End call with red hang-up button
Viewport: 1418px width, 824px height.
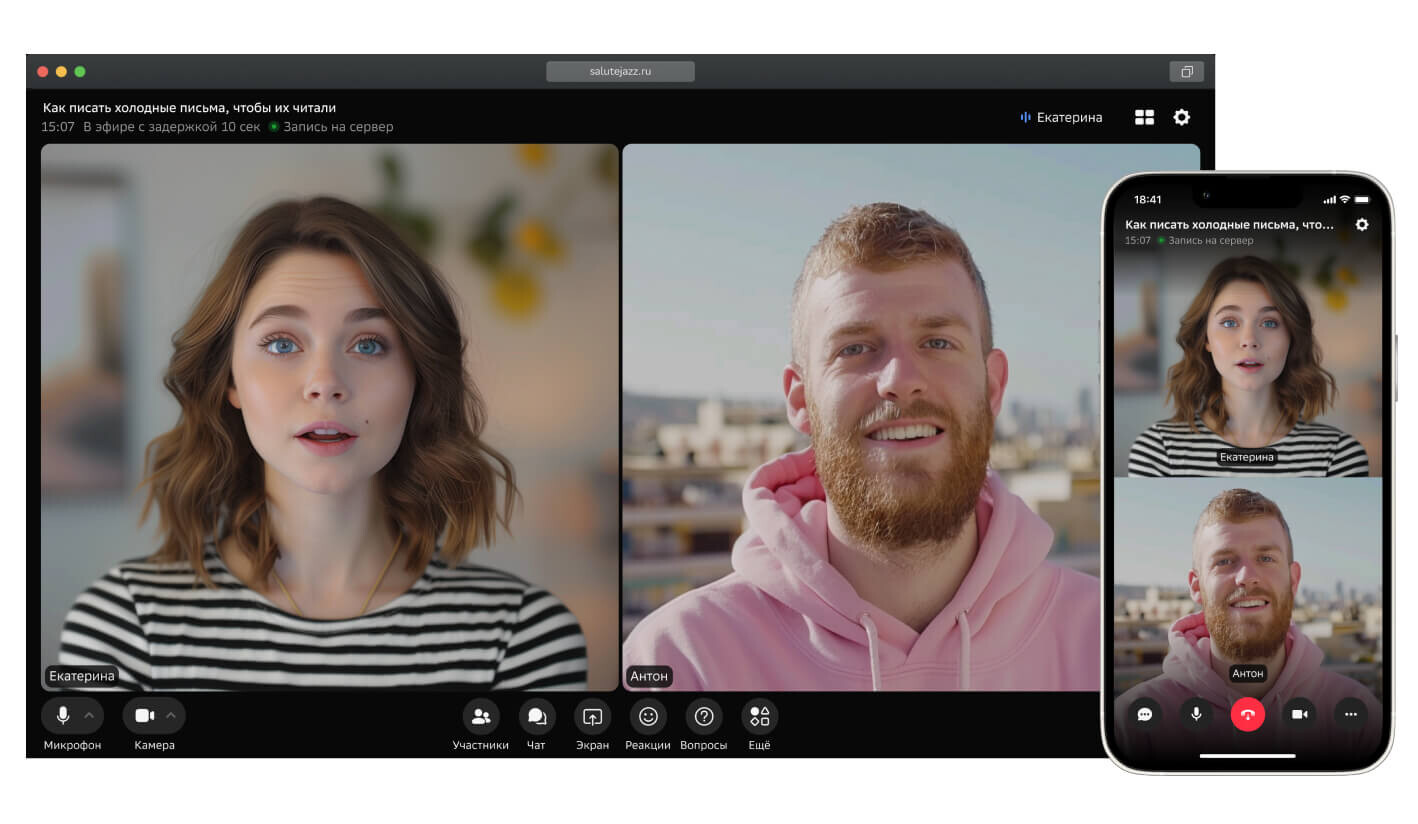click(1247, 714)
